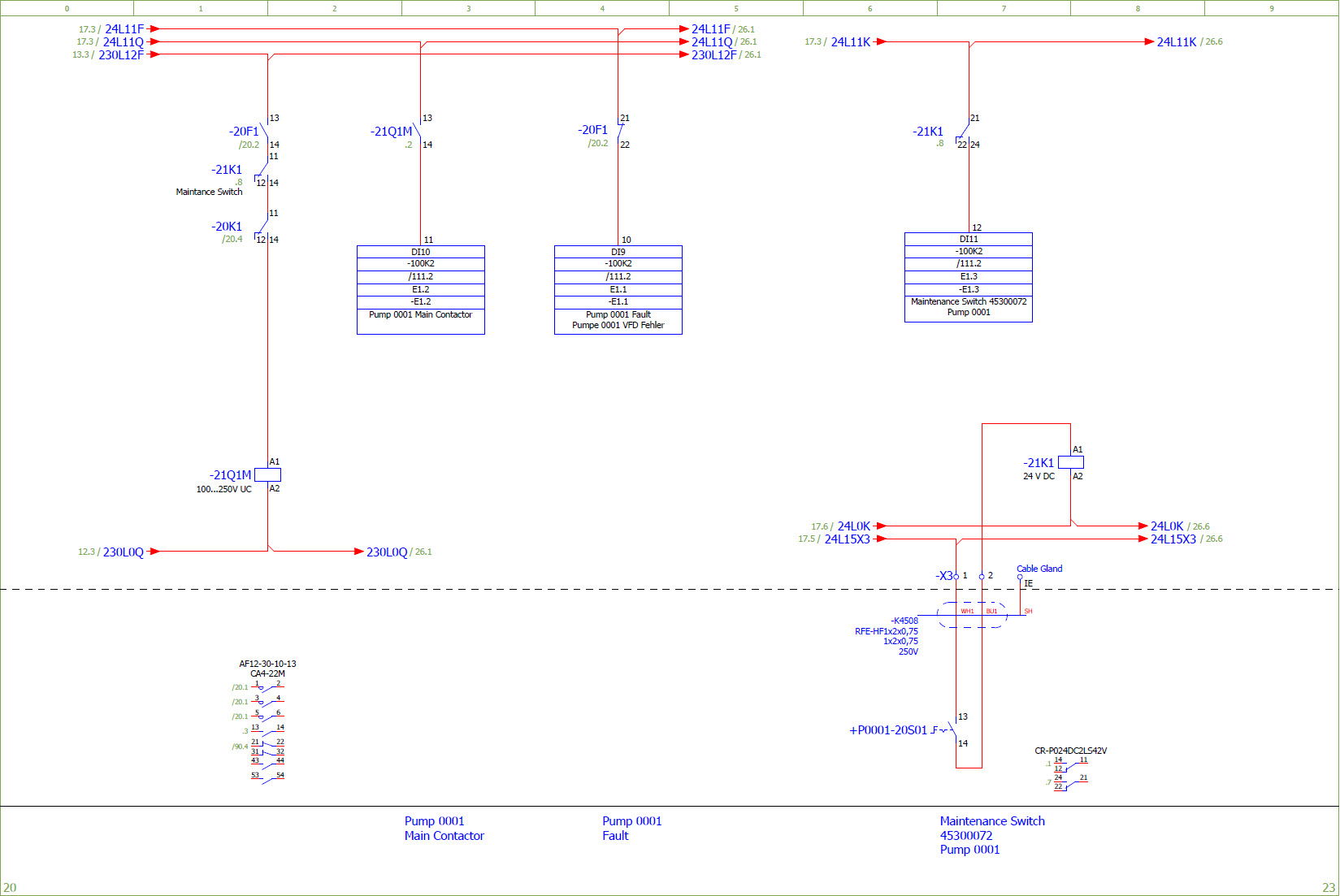Select the -20F1 normally closed contact 21/22
This screenshot has width=1340, height=896.
[x=620, y=132]
